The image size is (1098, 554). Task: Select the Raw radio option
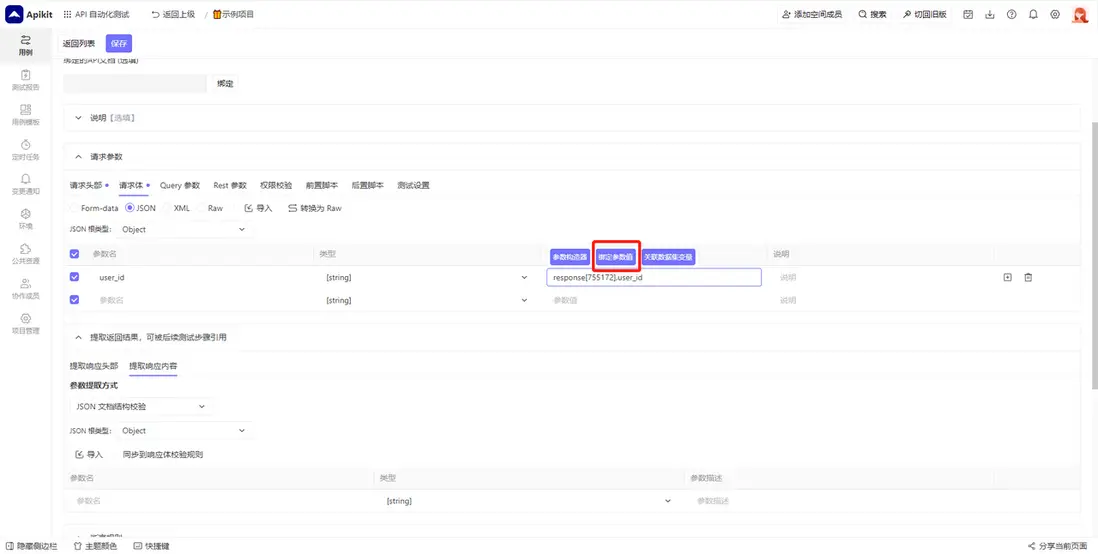(x=201, y=208)
